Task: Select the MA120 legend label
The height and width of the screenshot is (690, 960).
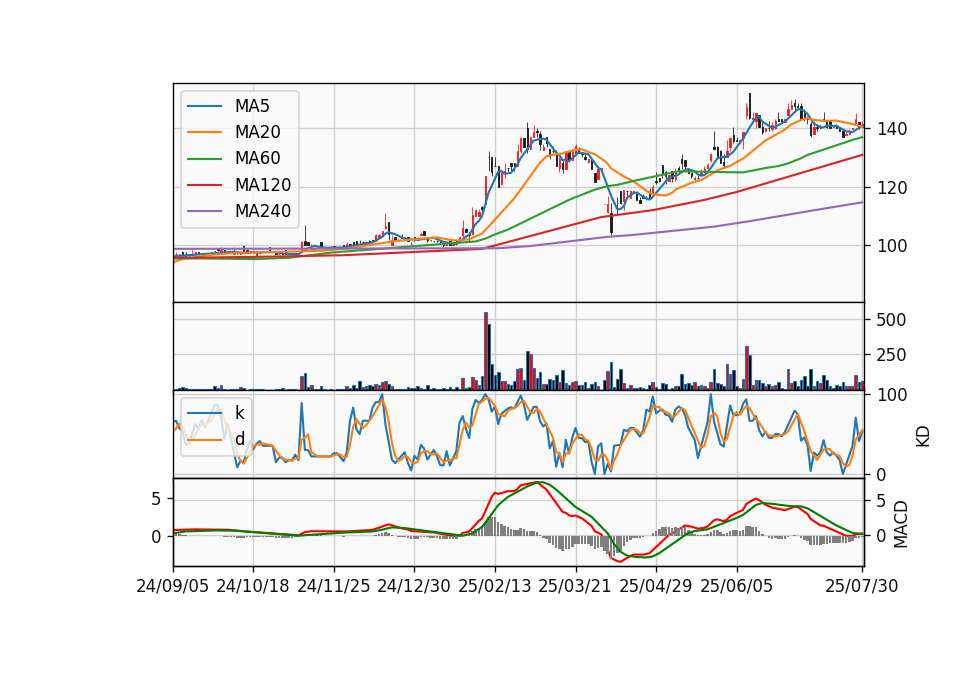Action: [x=263, y=185]
